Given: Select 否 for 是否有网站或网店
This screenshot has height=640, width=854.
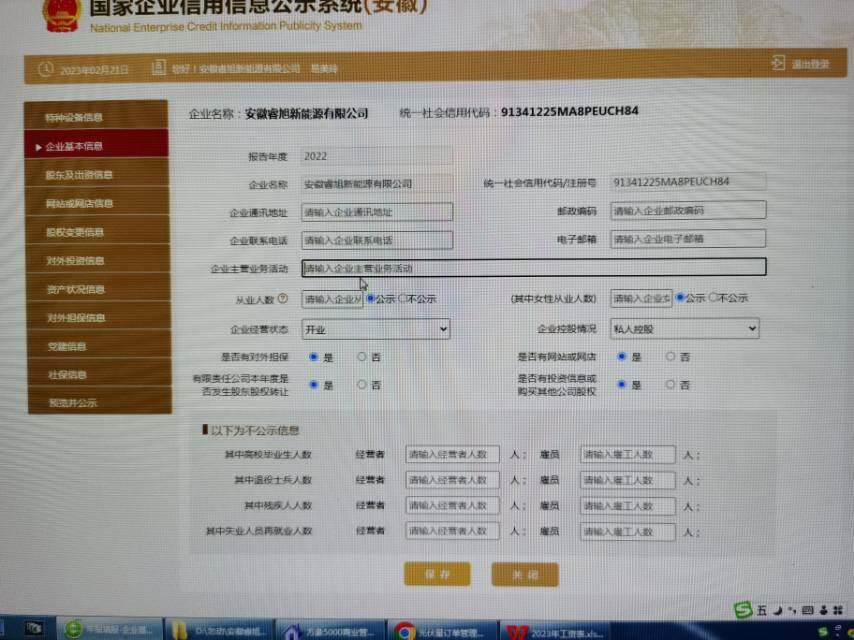Looking at the screenshot, I should (x=670, y=357).
